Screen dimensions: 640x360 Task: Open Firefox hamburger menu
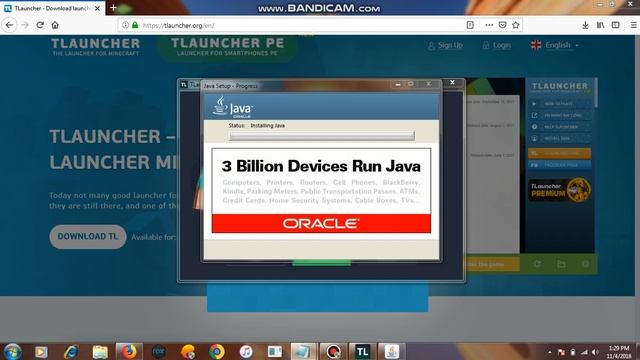click(x=633, y=25)
